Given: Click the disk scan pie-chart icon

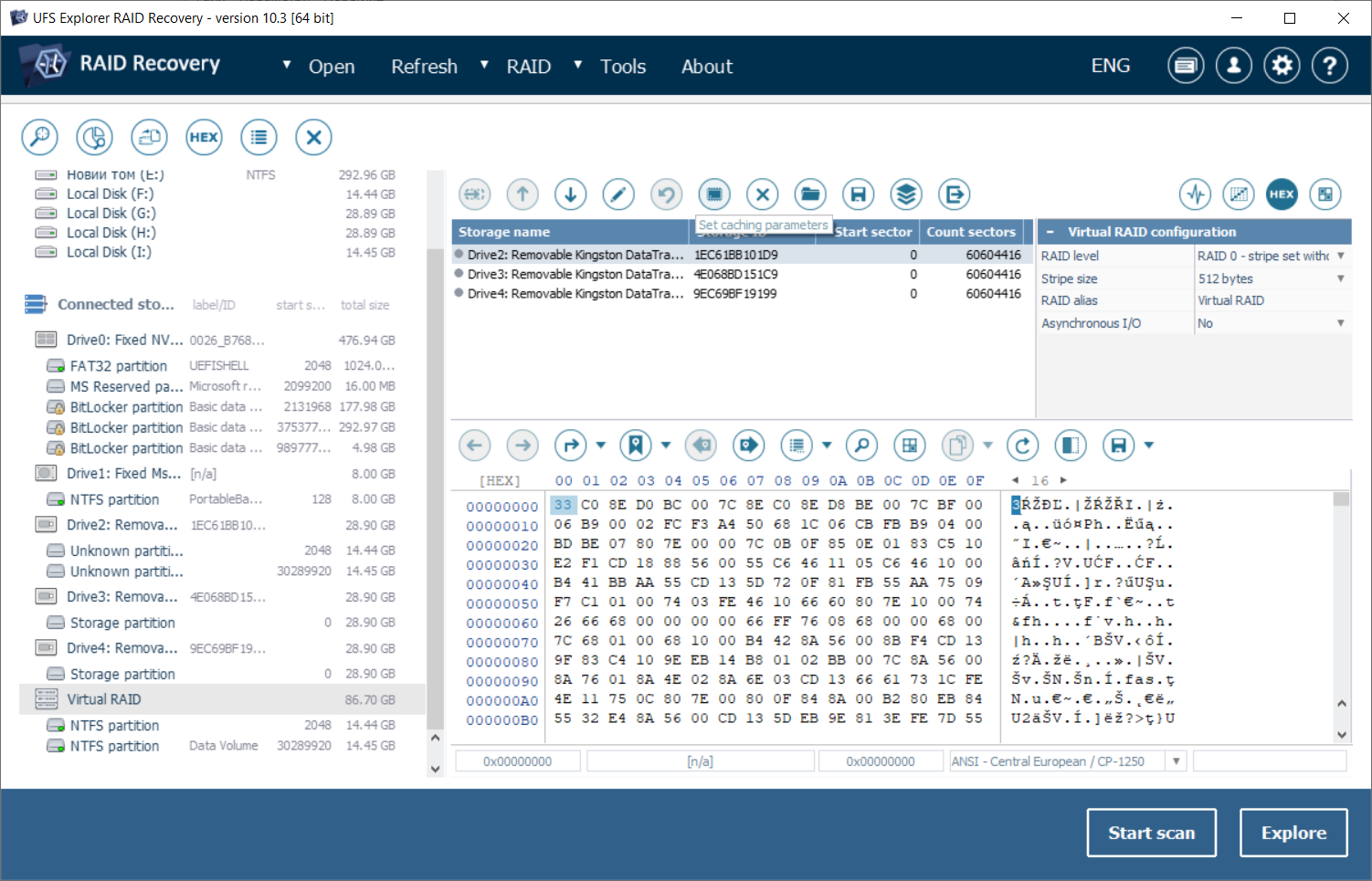Looking at the screenshot, I should point(94,138).
